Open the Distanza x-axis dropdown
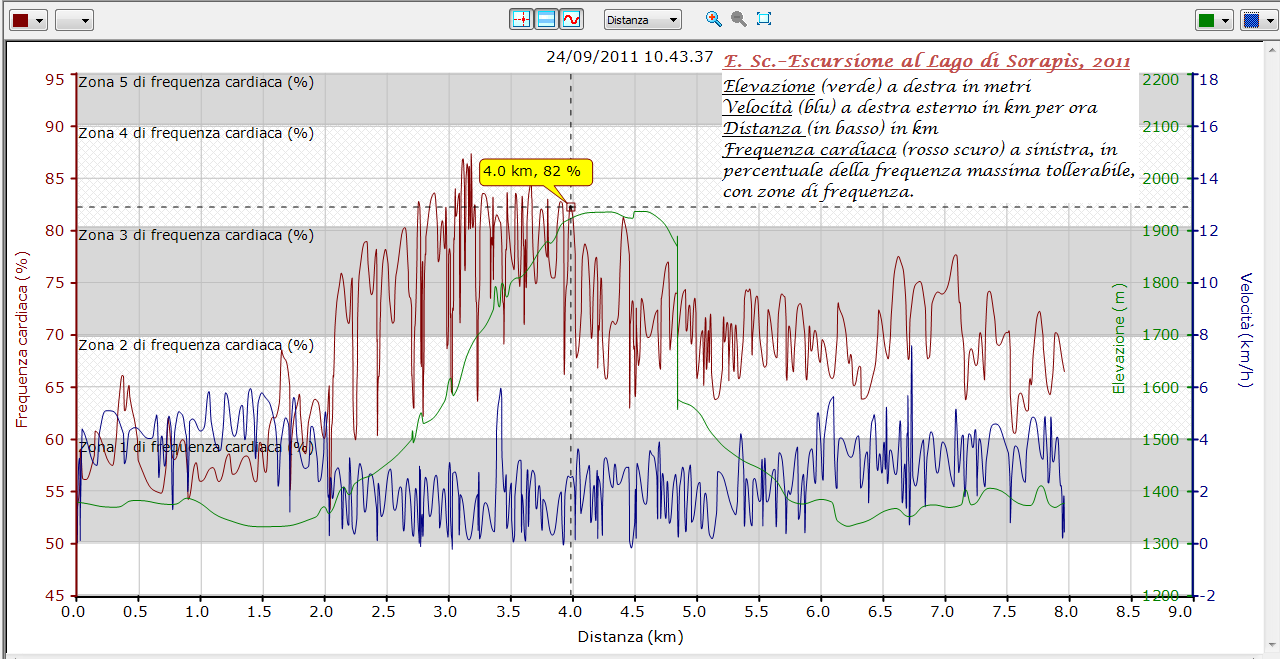 pyautogui.click(x=642, y=19)
